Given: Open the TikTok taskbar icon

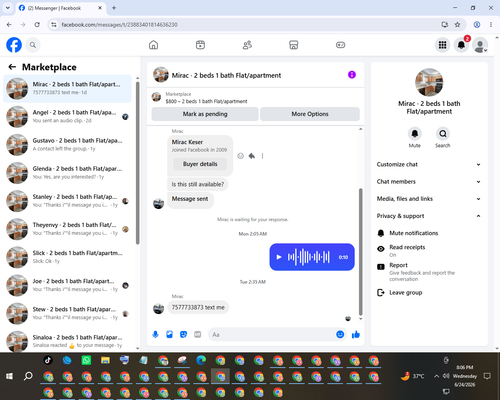Looking at the screenshot, I should coord(48,360).
